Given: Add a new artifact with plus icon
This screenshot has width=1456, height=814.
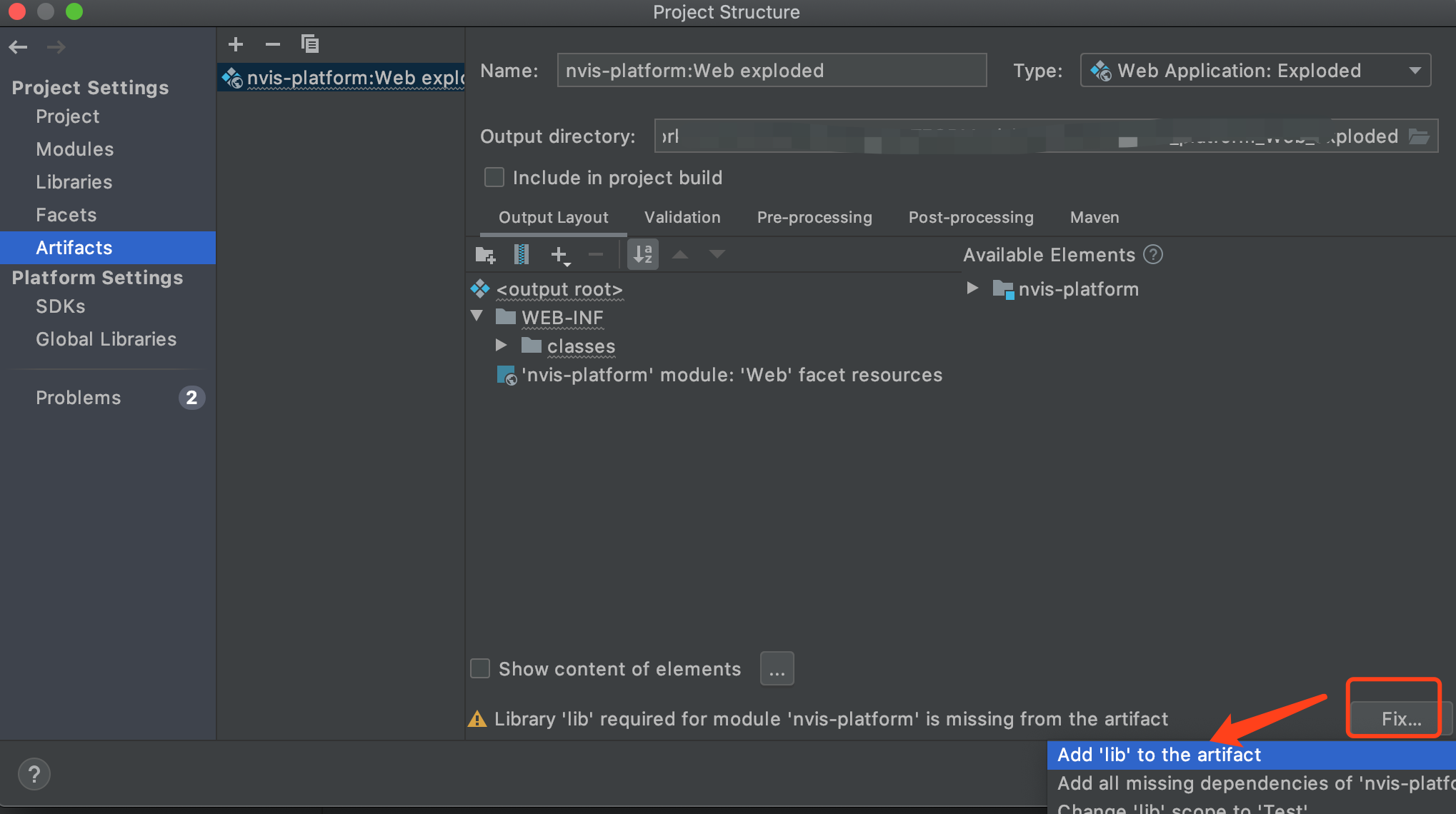Looking at the screenshot, I should 236,44.
